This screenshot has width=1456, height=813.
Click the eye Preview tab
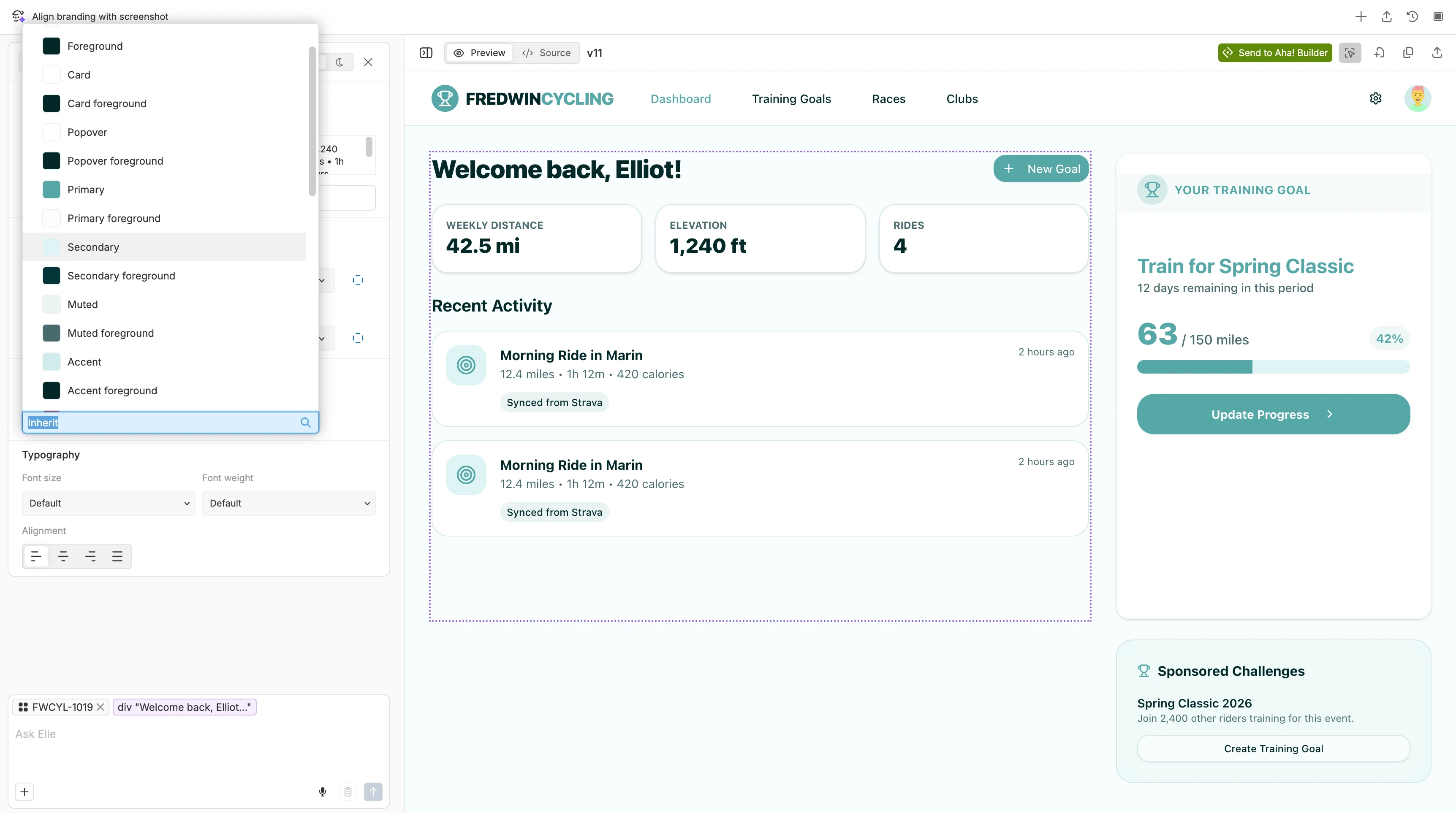[x=479, y=52]
